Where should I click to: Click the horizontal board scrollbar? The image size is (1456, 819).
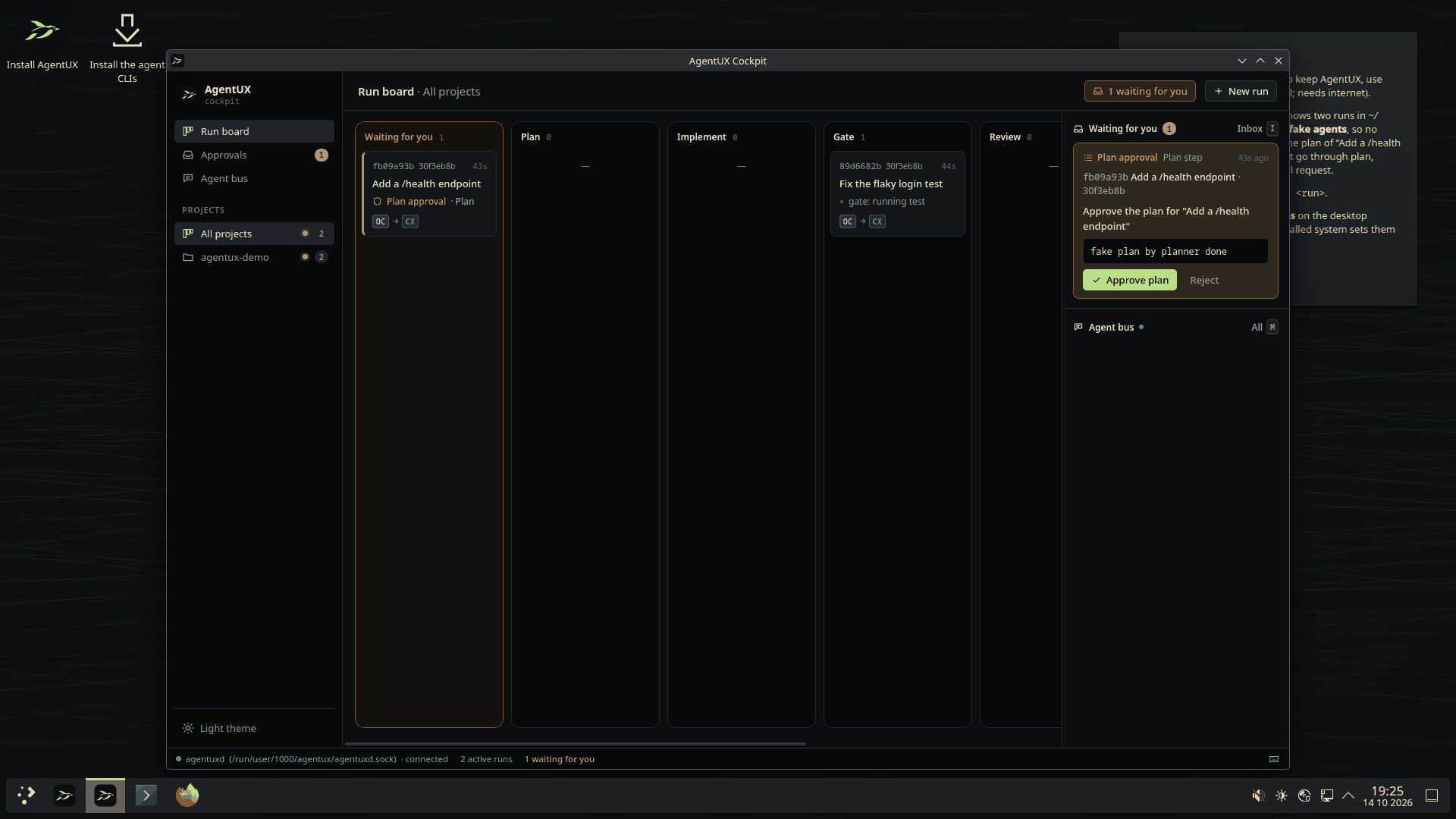coord(576,744)
